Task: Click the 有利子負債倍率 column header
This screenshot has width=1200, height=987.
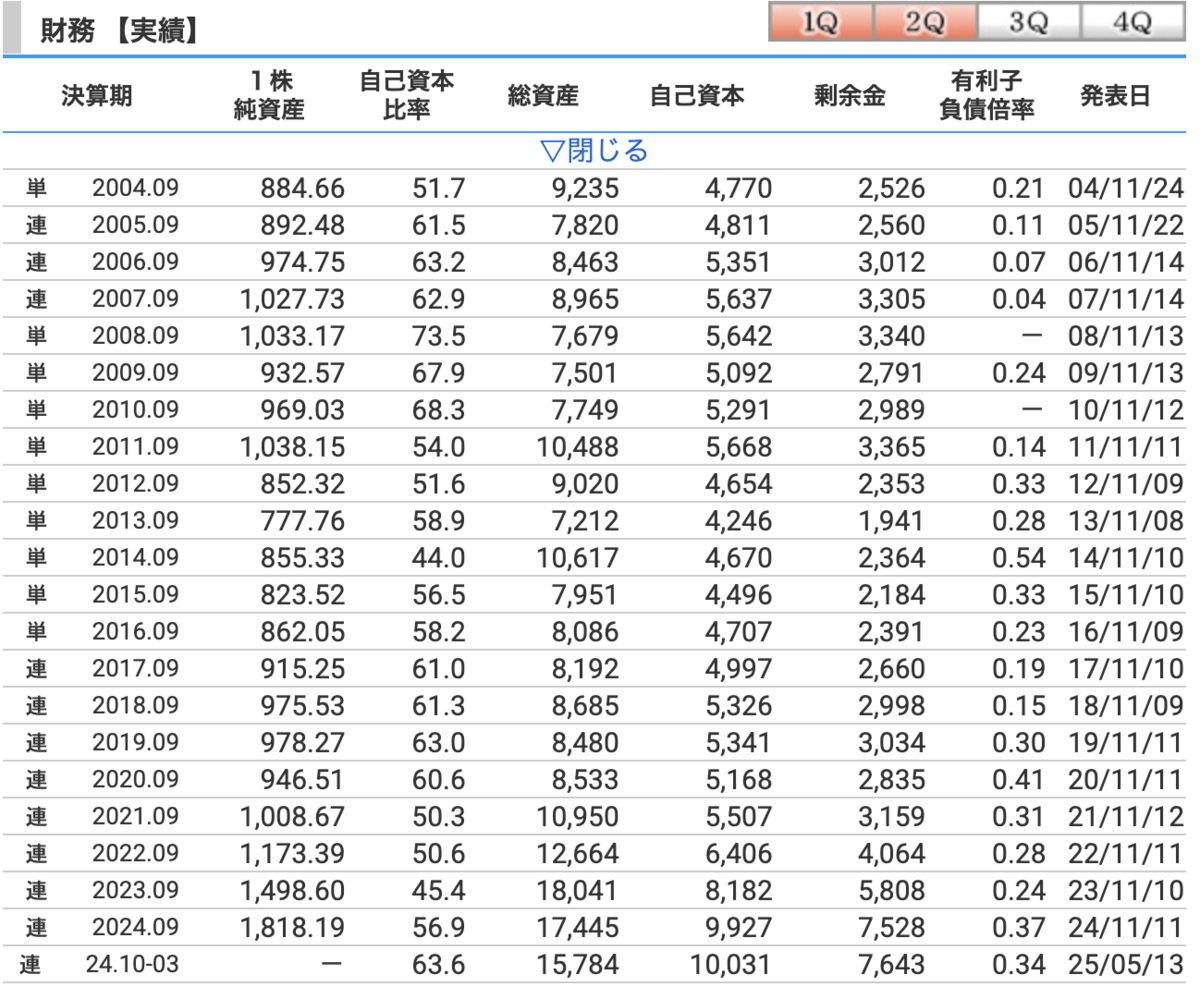Action: coord(987,96)
